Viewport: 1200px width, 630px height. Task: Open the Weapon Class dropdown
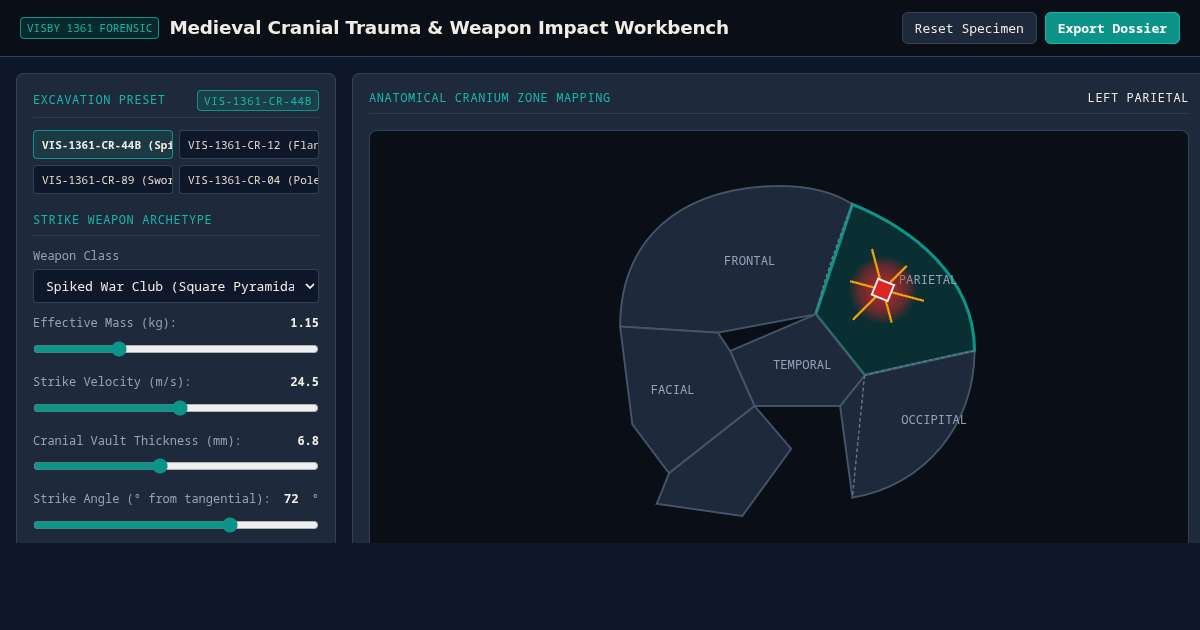(x=176, y=286)
